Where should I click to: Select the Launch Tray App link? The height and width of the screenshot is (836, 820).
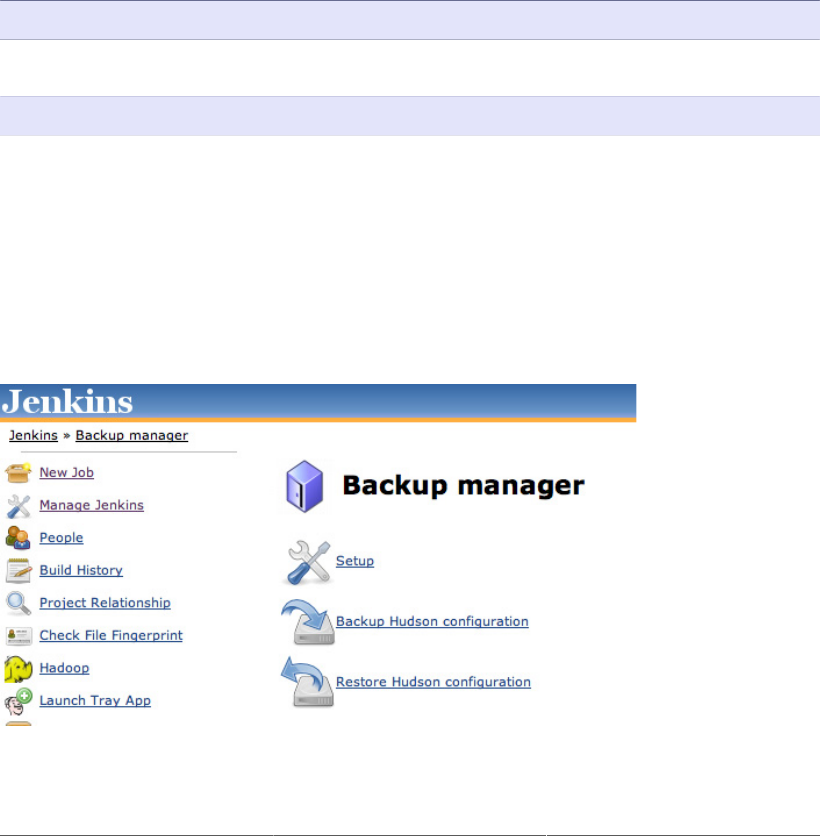[95, 700]
